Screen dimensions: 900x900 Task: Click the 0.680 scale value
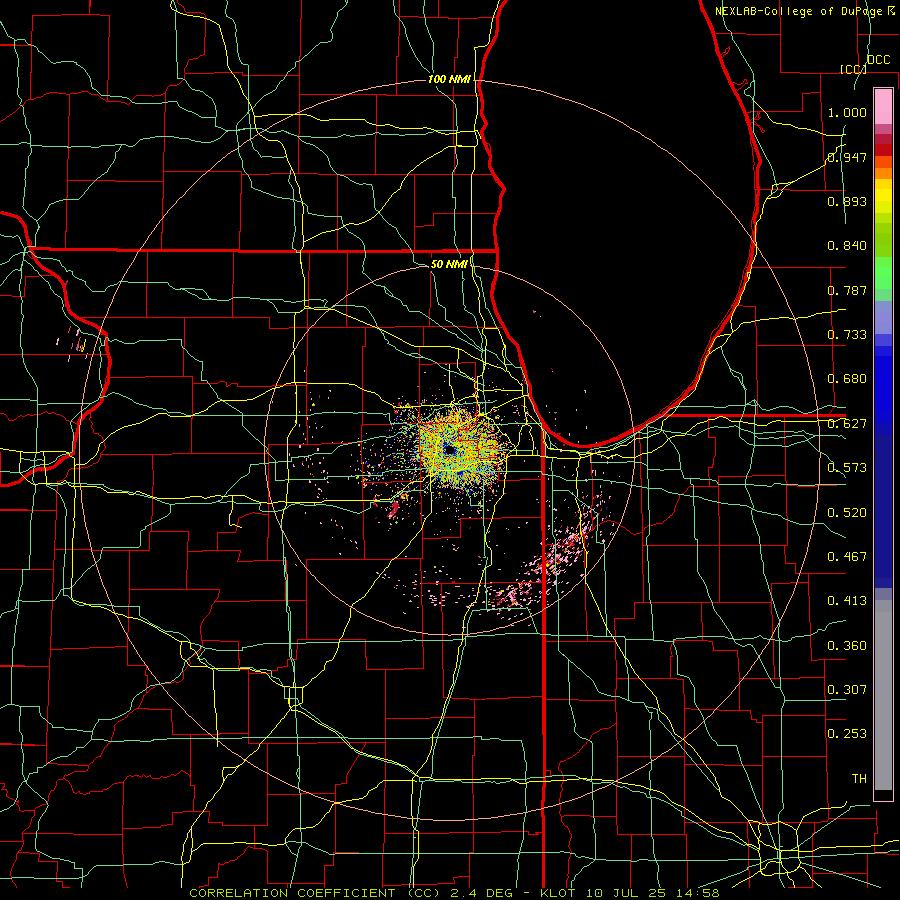click(x=847, y=379)
